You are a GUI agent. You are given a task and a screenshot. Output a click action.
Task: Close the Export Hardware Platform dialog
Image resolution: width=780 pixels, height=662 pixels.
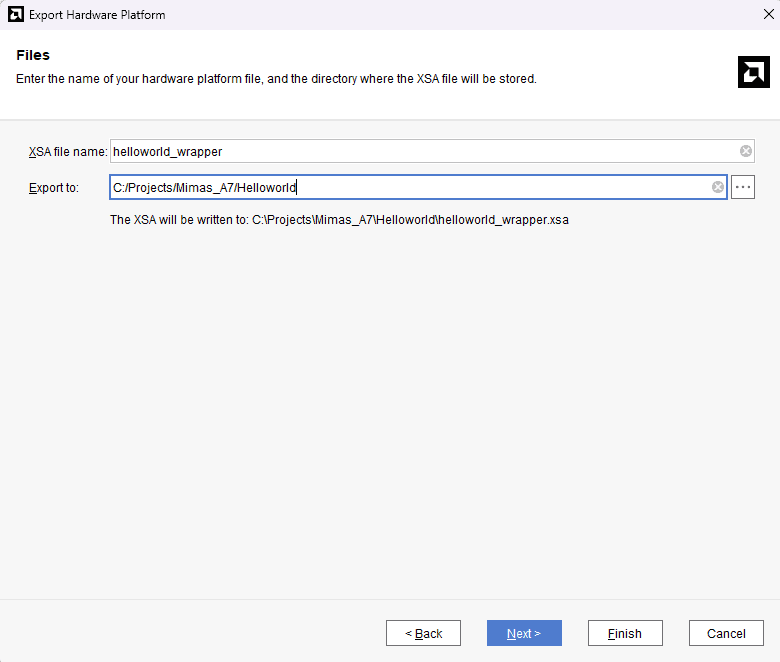tap(765, 15)
